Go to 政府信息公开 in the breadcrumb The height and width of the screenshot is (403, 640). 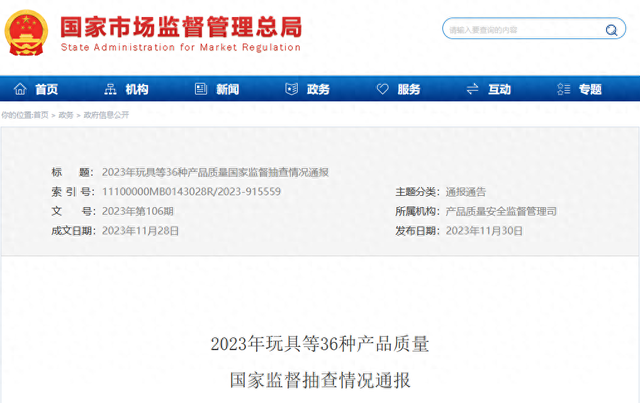tap(106, 115)
